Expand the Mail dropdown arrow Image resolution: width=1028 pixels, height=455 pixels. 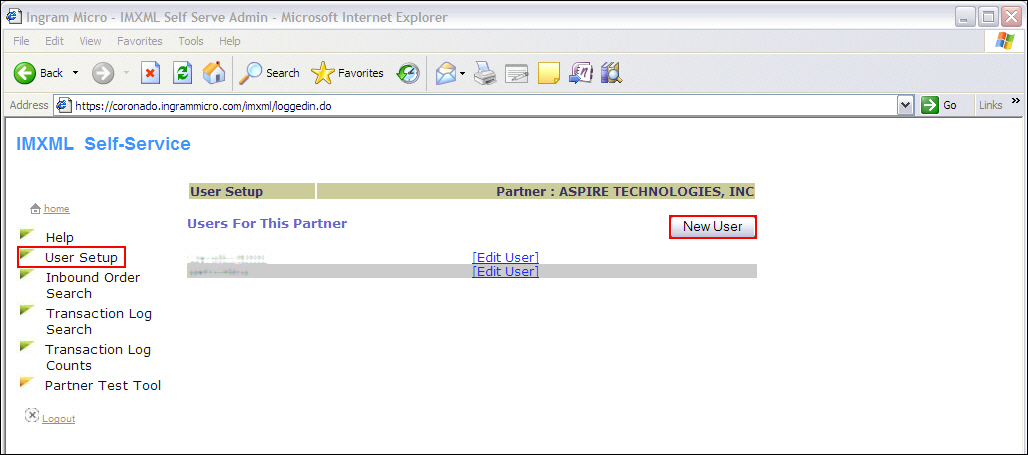pos(462,73)
